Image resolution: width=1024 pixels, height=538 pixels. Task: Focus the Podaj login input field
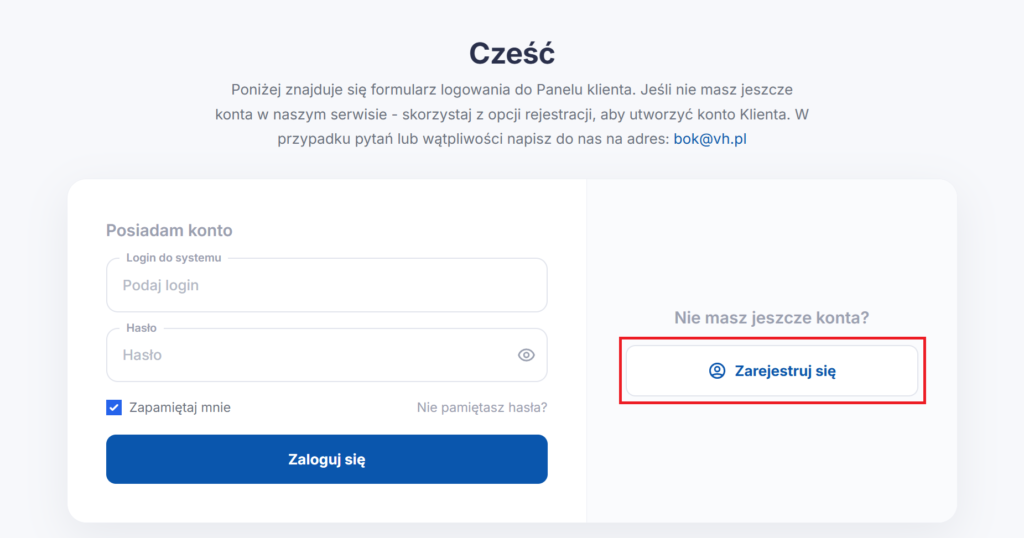tap(327, 285)
